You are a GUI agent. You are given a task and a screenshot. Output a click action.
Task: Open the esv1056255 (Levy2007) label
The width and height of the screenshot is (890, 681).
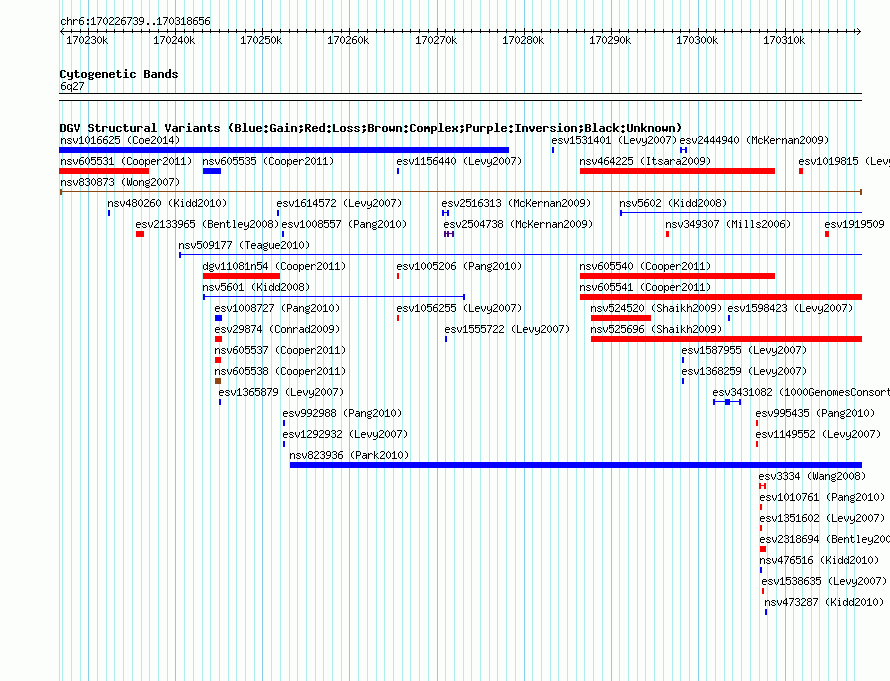(x=459, y=308)
